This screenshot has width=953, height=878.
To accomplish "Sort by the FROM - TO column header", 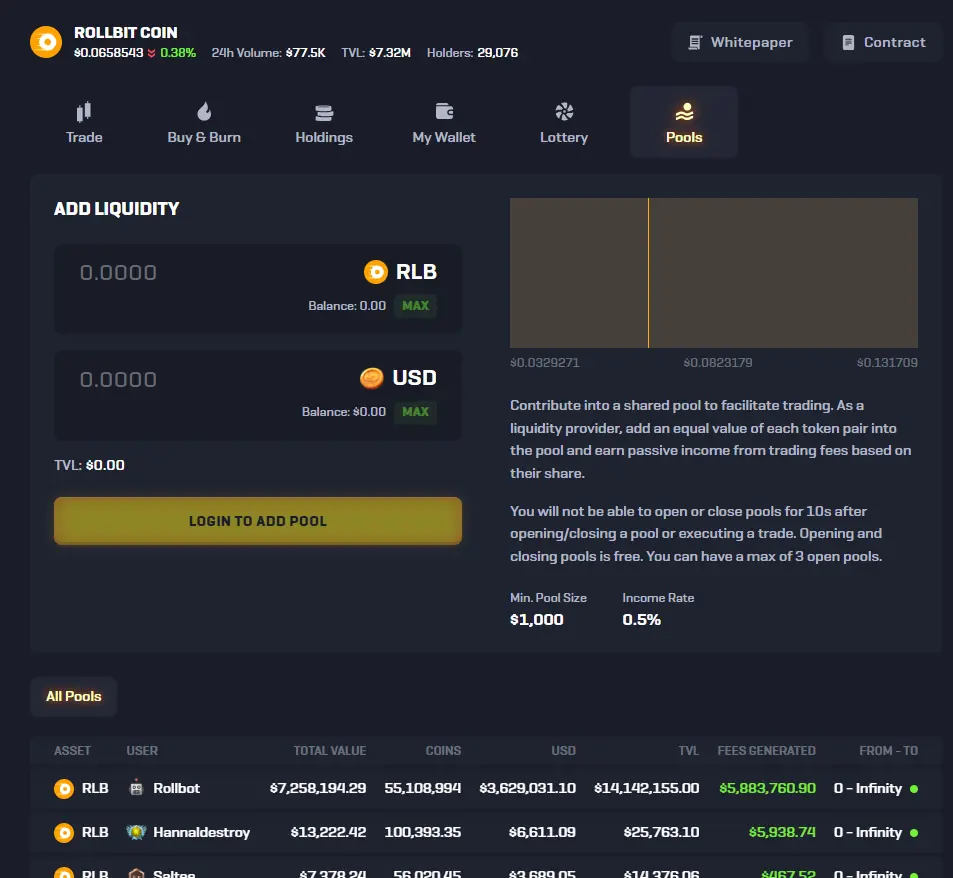I will click(889, 751).
